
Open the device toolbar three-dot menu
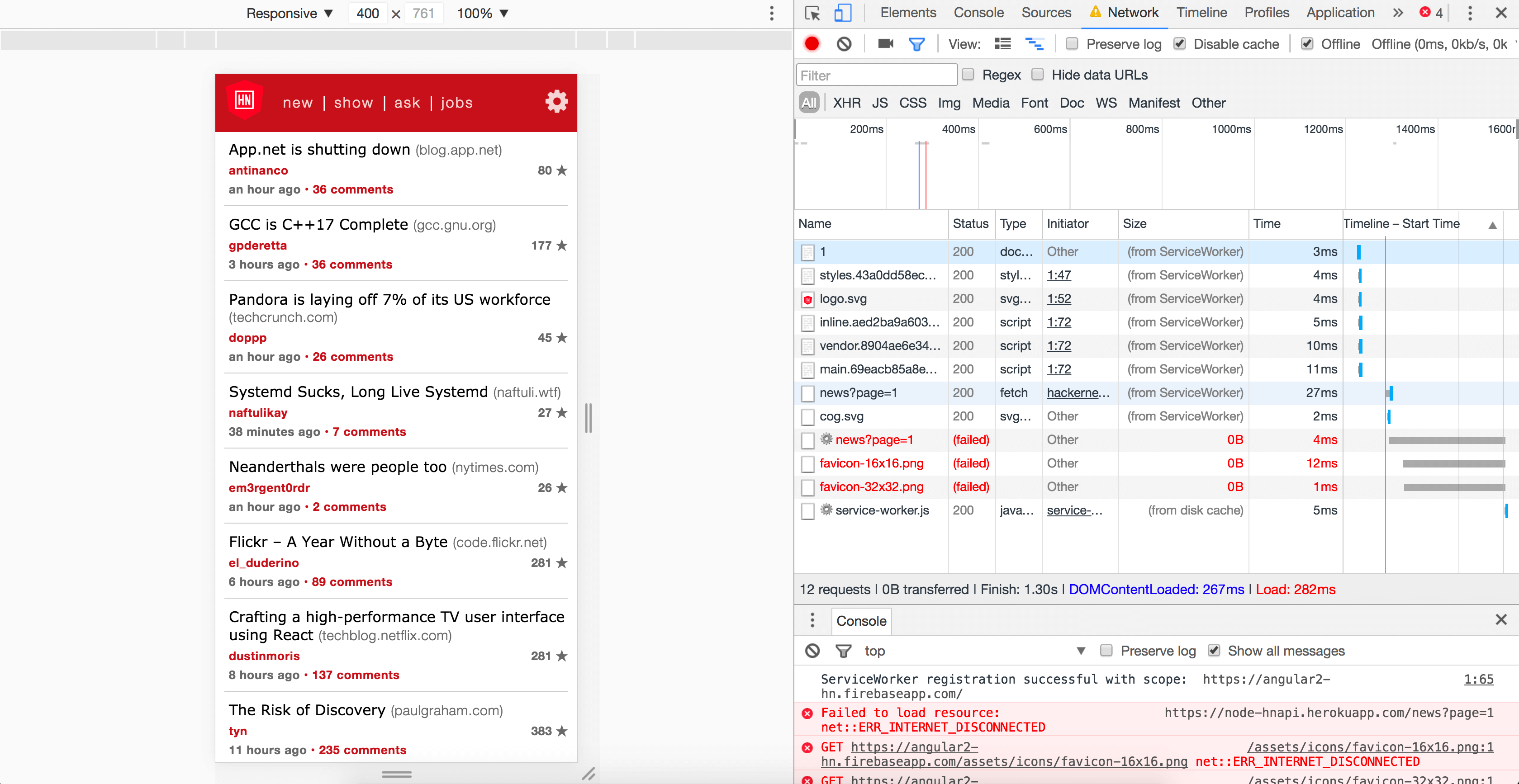tap(771, 13)
